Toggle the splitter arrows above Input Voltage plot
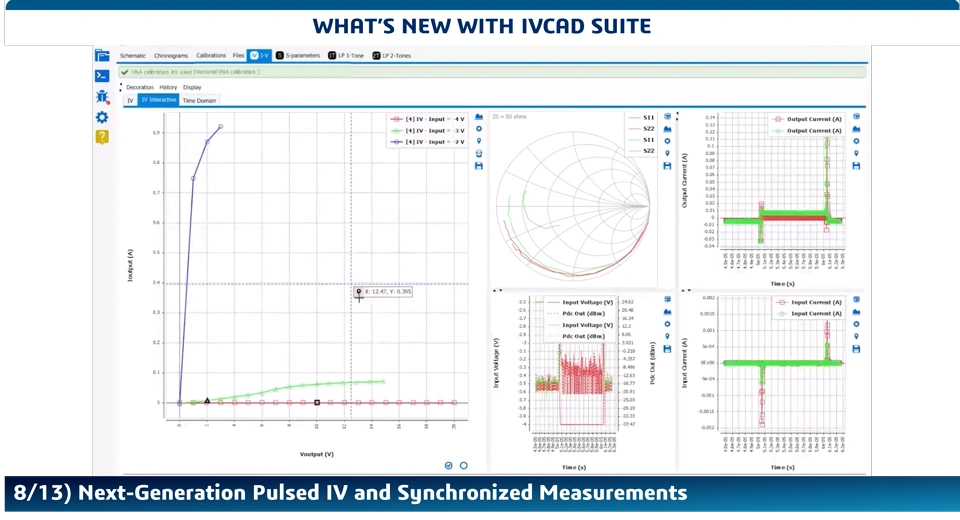The width and height of the screenshot is (960, 520). 497,290
